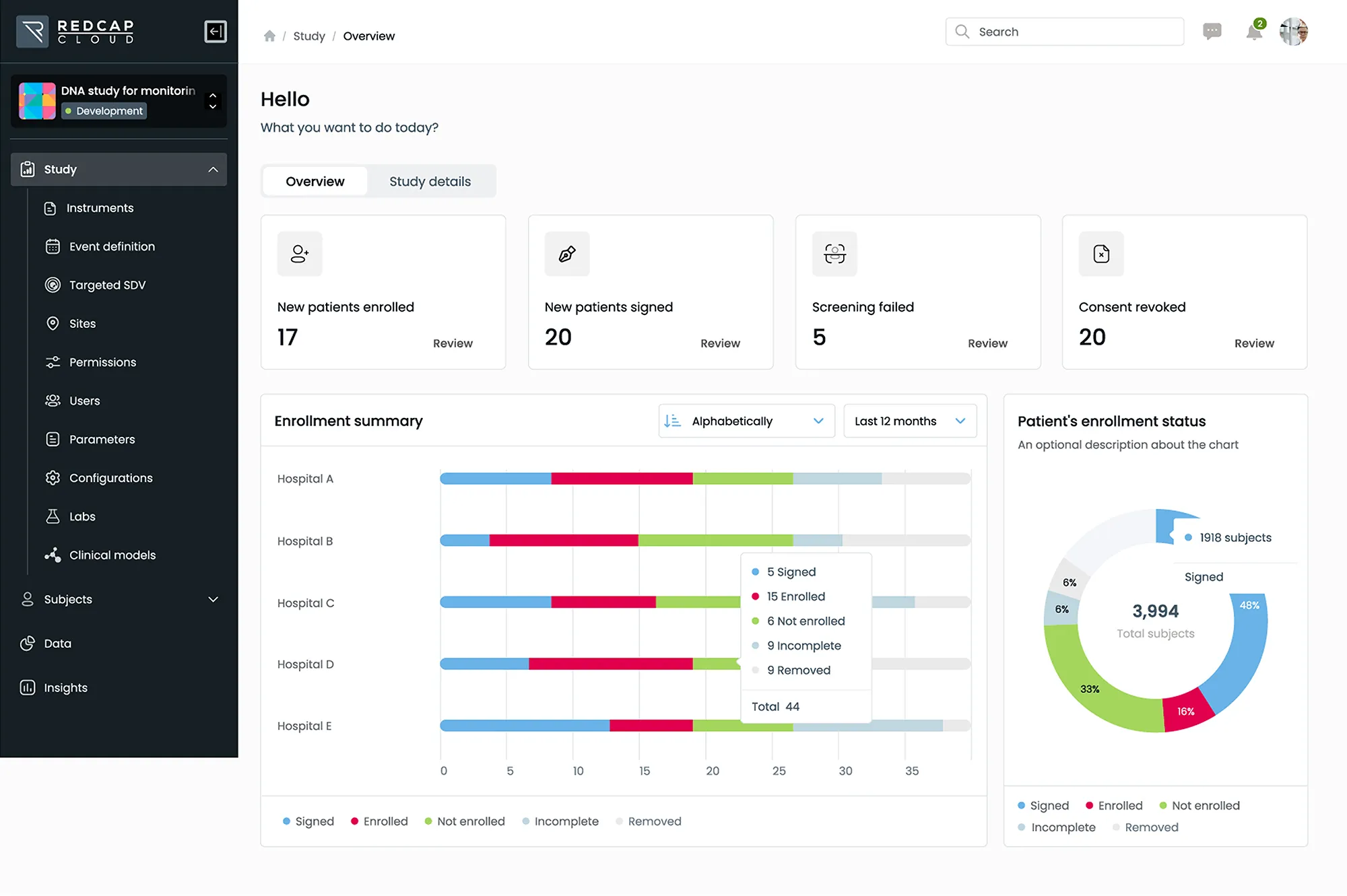Select the Sites section
The image size is (1347, 896).
(81, 323)
